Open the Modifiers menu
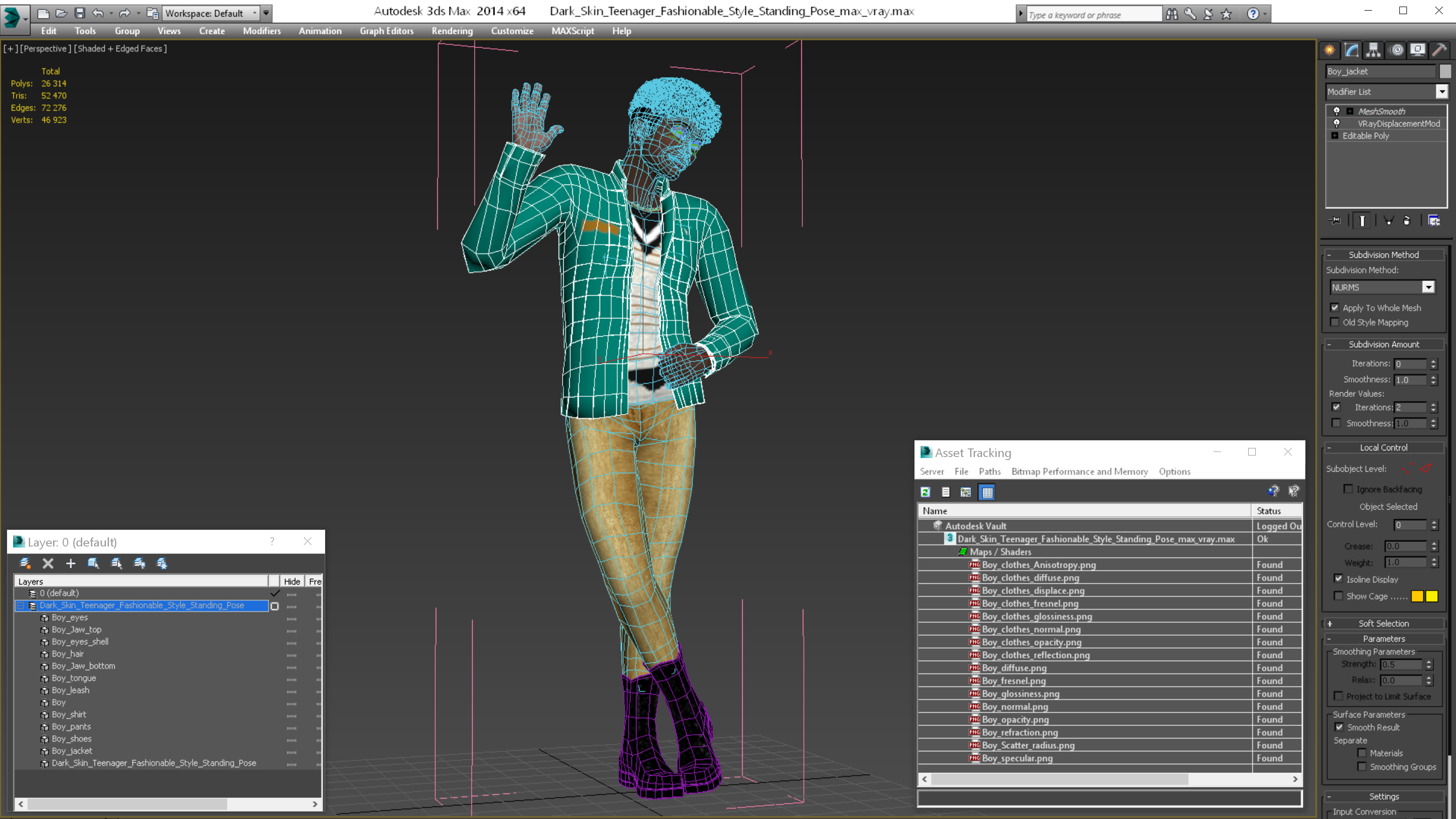The image size is (1456, 819). click(262, 31)
